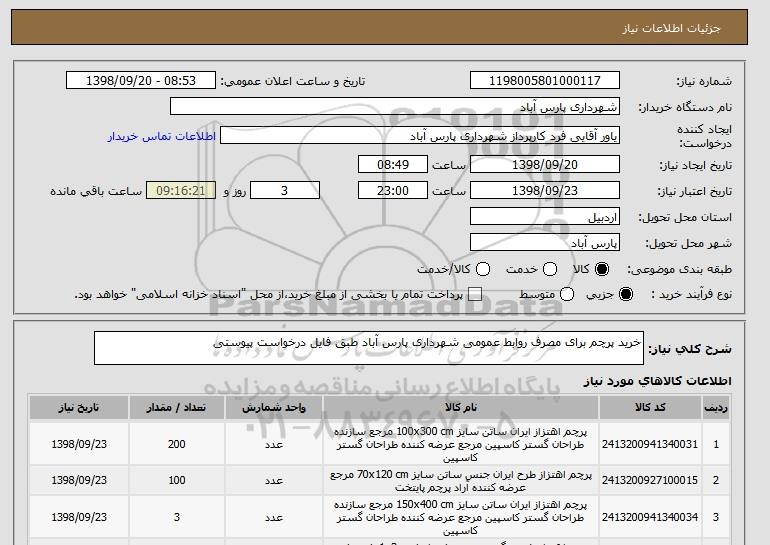Click the اطلاعات کالاهای مورد نیاز heading
This screenshot has width=770, height=545.
point(657,381)
